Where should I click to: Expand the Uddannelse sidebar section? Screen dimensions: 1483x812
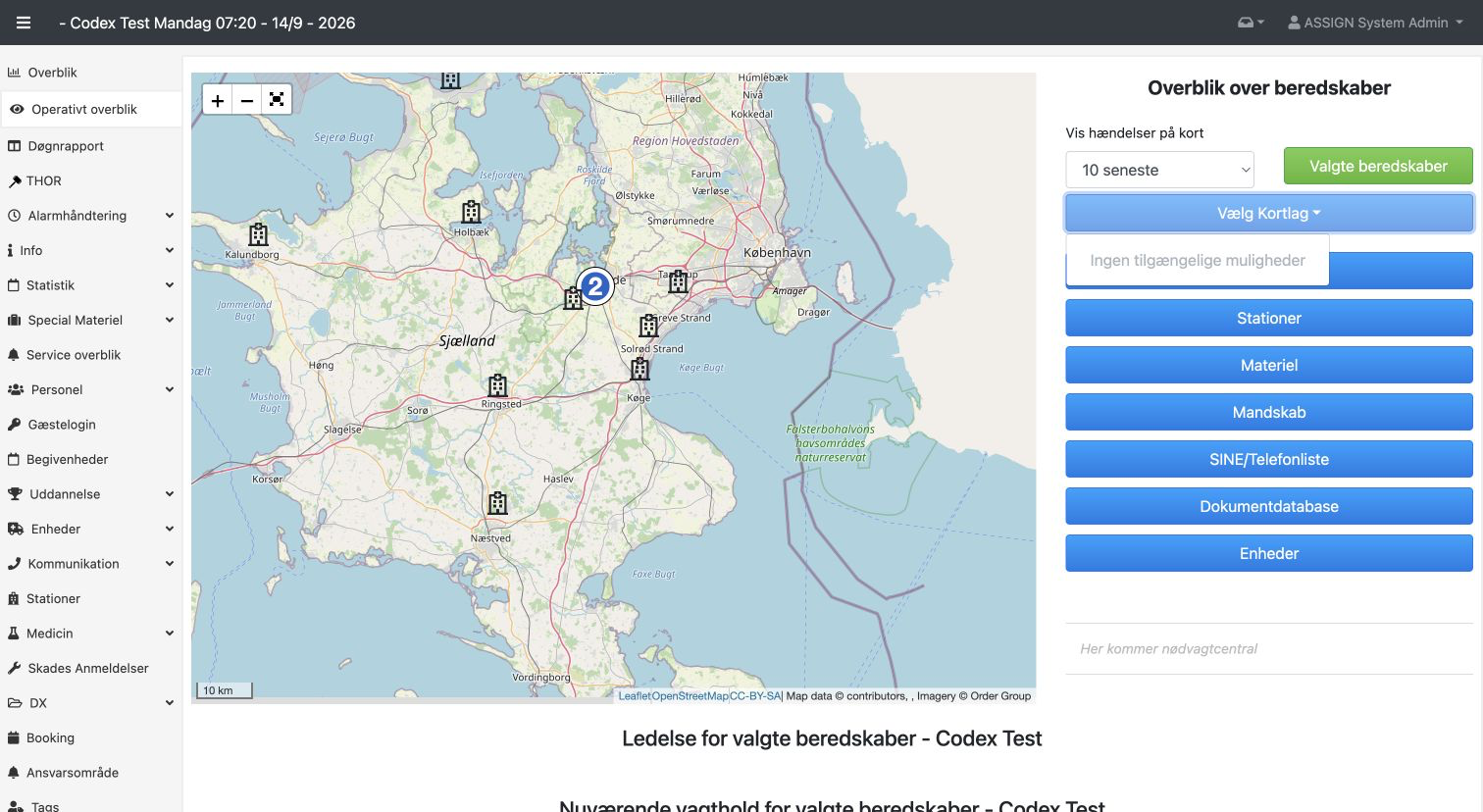(x=91, y=494)
